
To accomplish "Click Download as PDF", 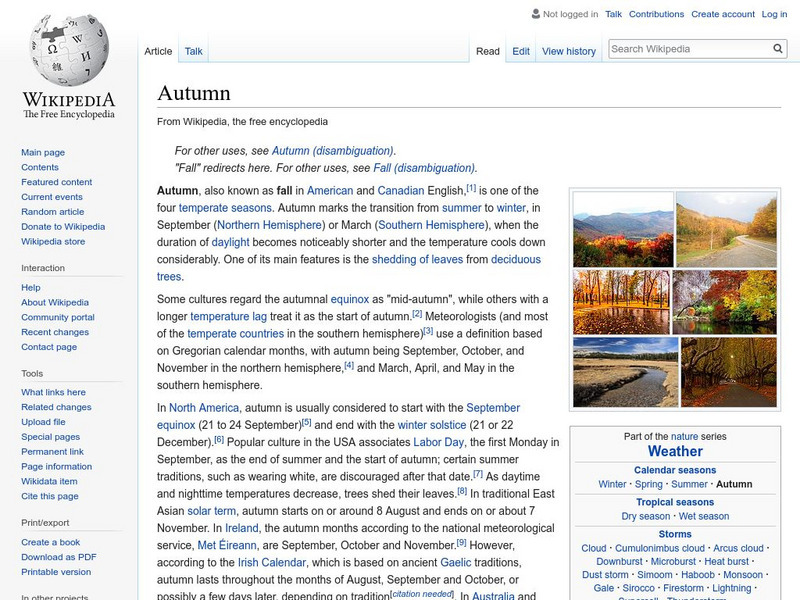I will [x=59, y=557].
